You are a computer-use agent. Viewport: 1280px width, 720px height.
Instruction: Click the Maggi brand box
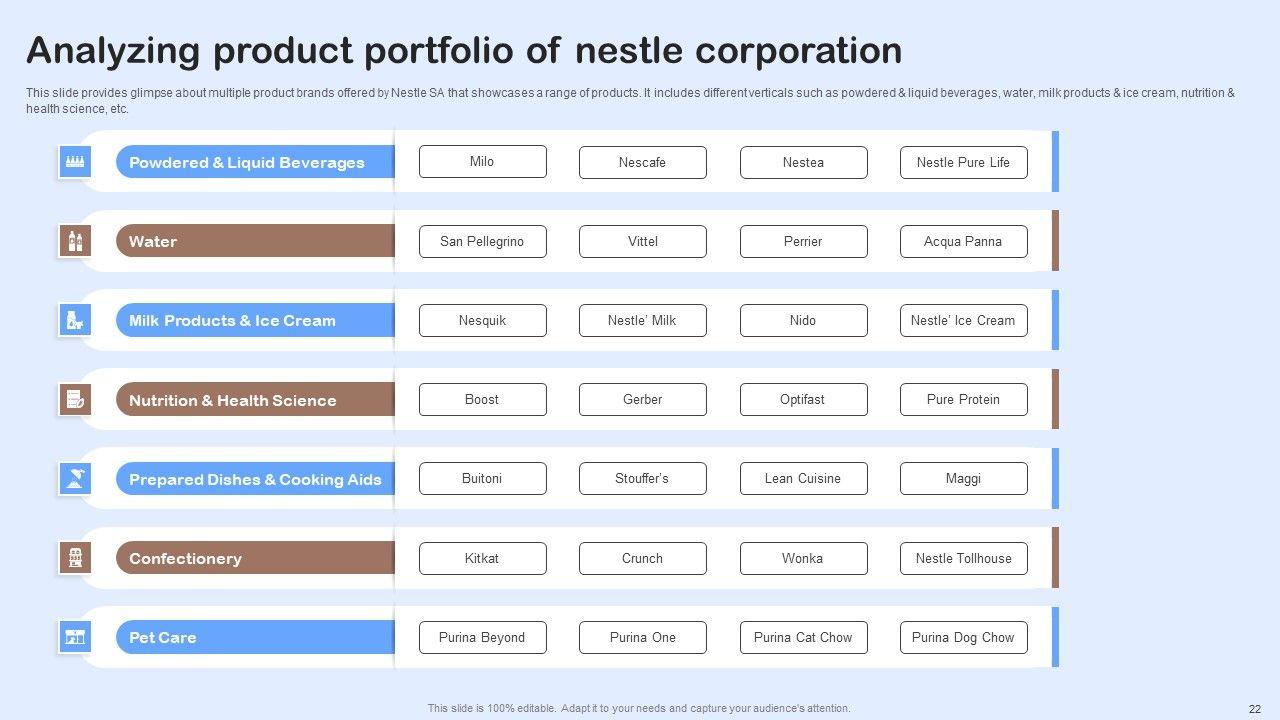point(963,478)
